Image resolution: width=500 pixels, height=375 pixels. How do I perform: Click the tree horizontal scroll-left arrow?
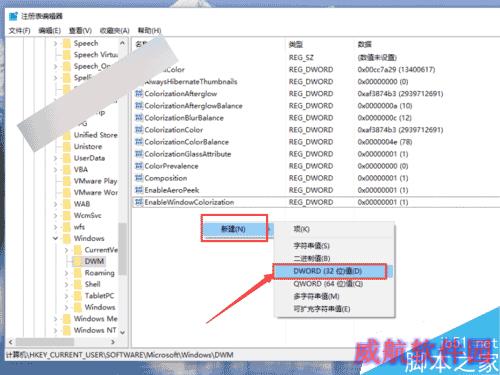11,342
